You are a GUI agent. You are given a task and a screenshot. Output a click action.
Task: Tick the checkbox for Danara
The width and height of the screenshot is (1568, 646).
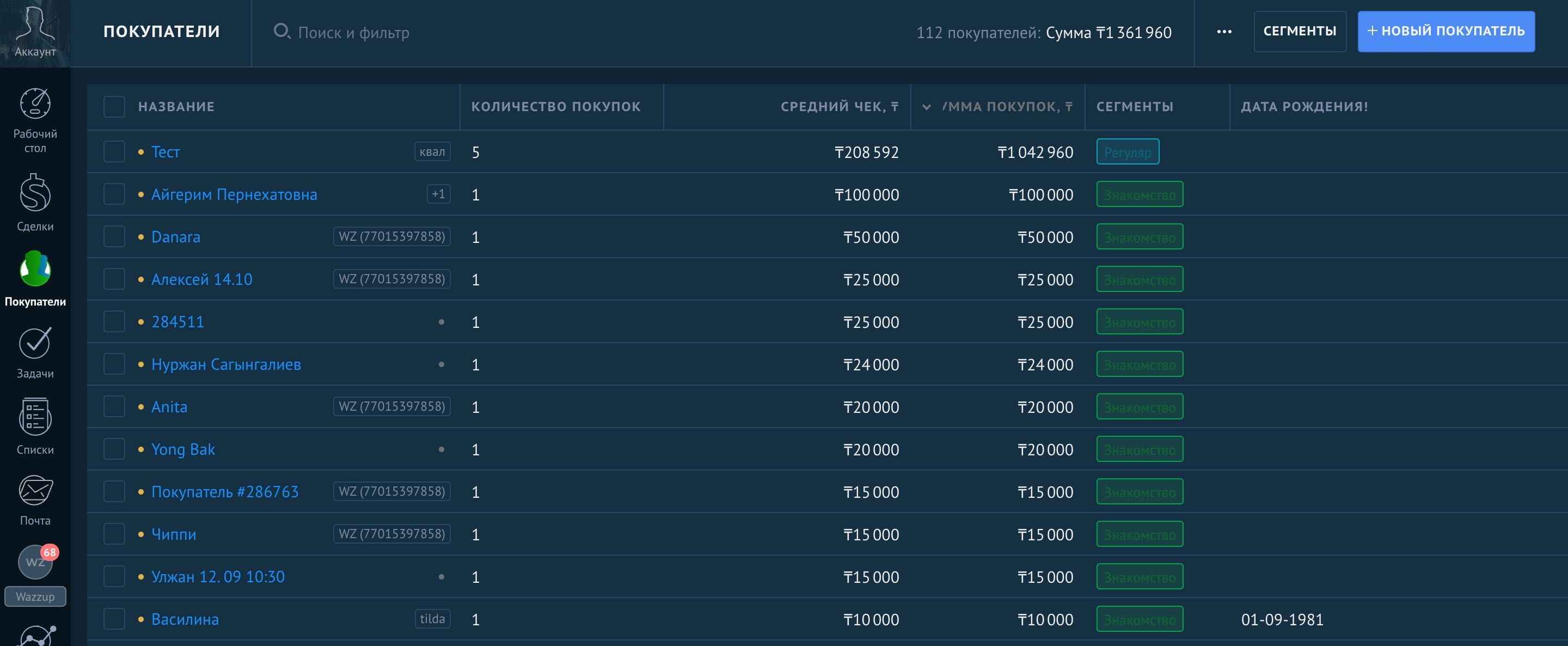pyautogui.click(x=114, y=236)
